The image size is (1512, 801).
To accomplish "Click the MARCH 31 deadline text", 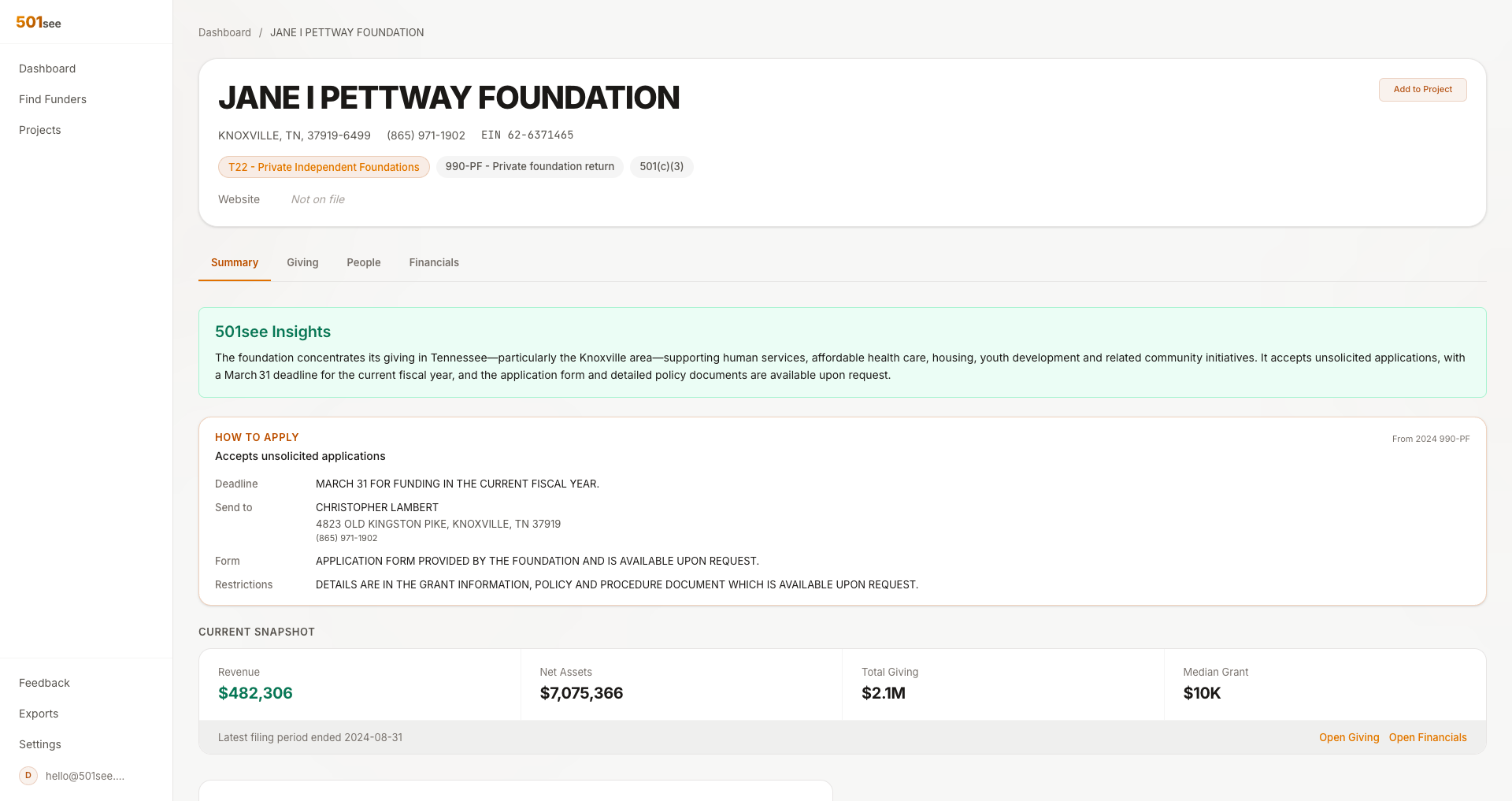I will tap(458, 484).
